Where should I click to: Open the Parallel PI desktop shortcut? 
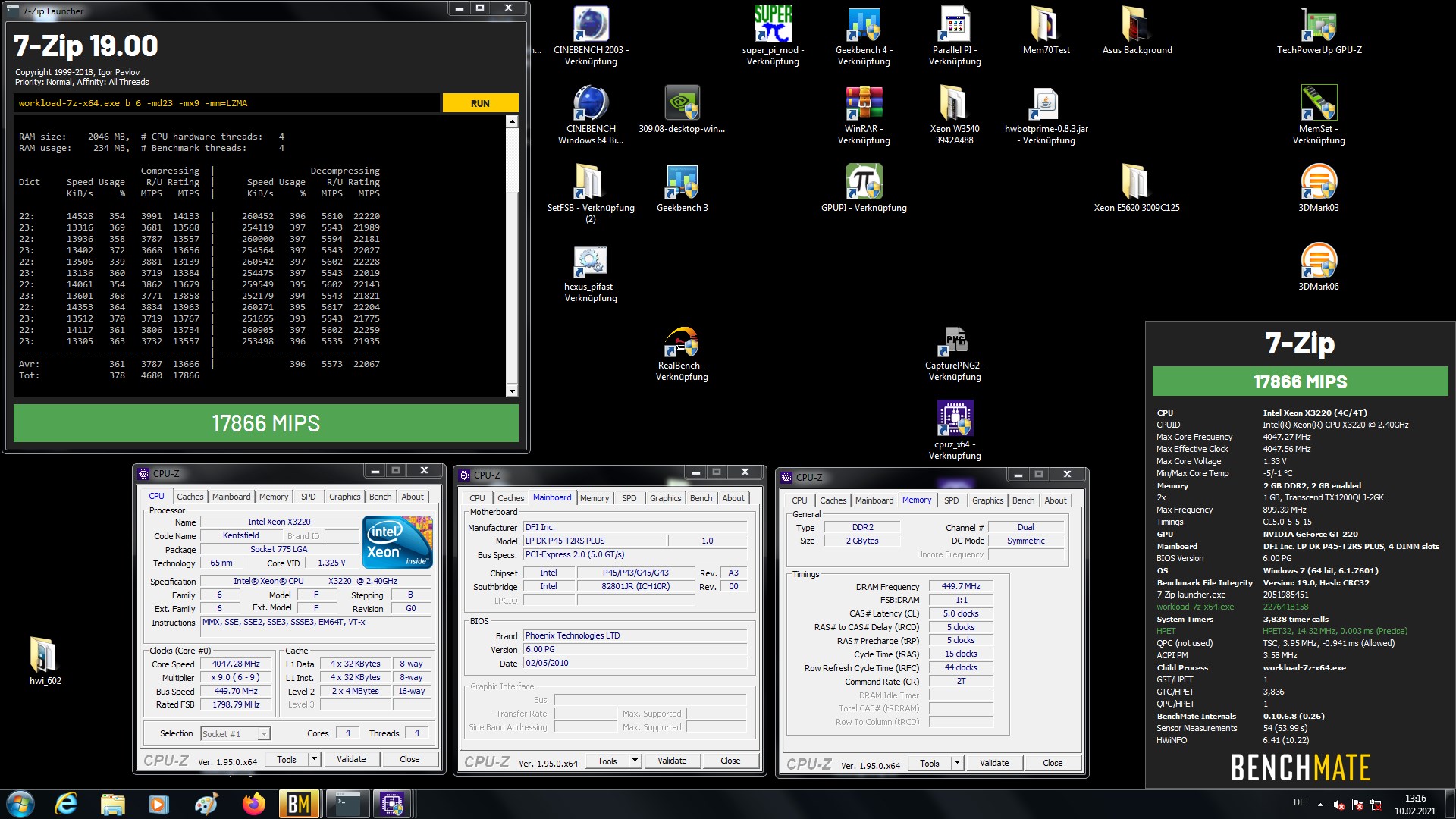[955, 36]
